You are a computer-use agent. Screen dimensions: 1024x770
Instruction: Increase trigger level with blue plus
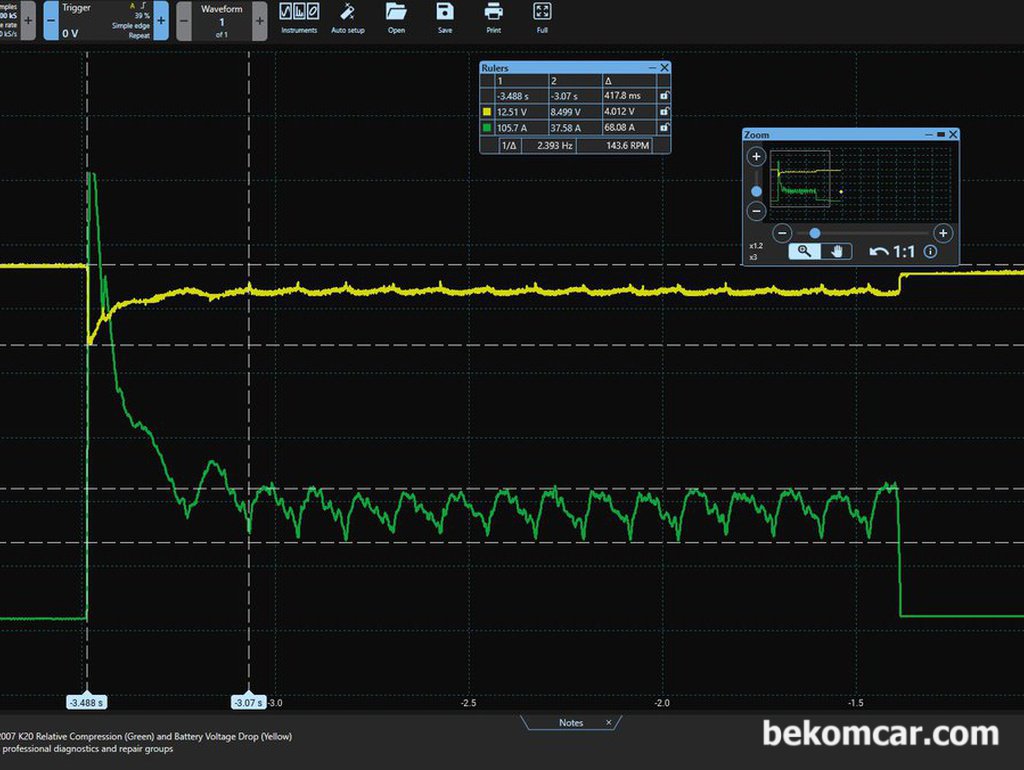click(161, 21)
